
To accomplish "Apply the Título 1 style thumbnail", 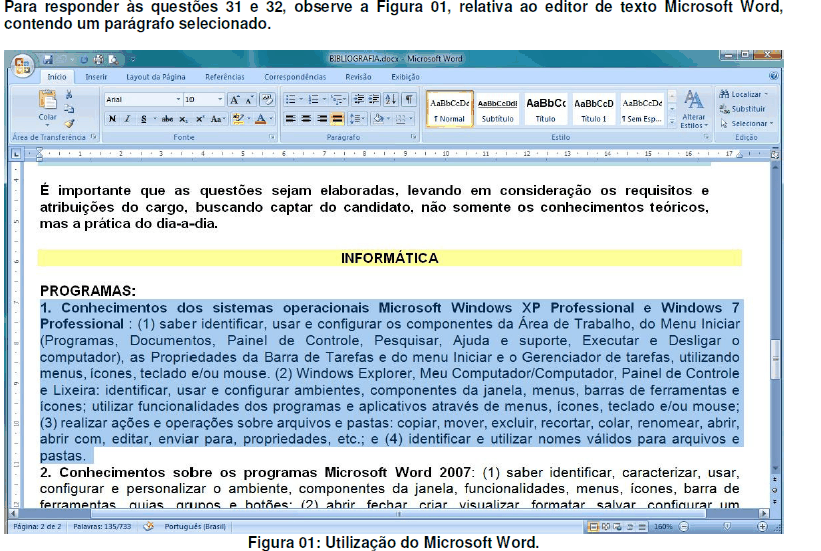I will 593,110.
